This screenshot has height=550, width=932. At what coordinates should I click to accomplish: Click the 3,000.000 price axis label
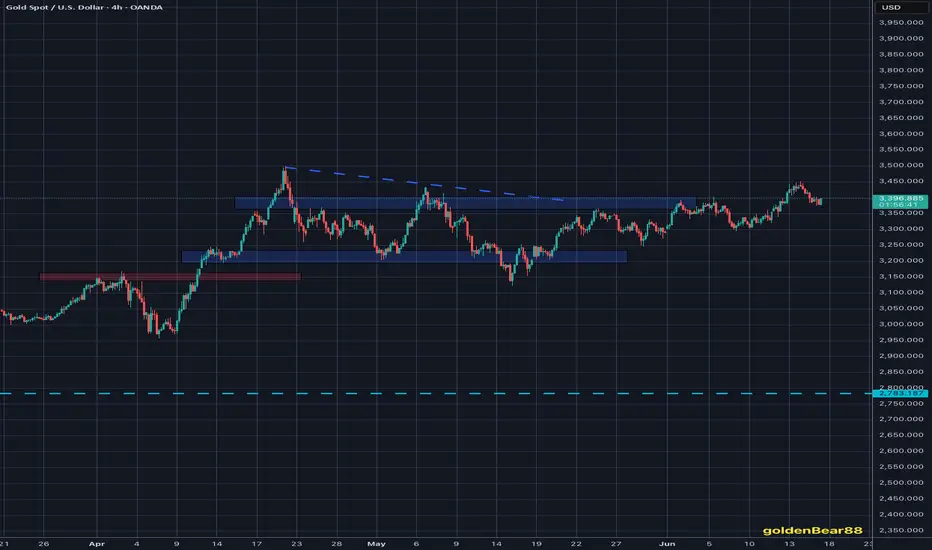900,324
